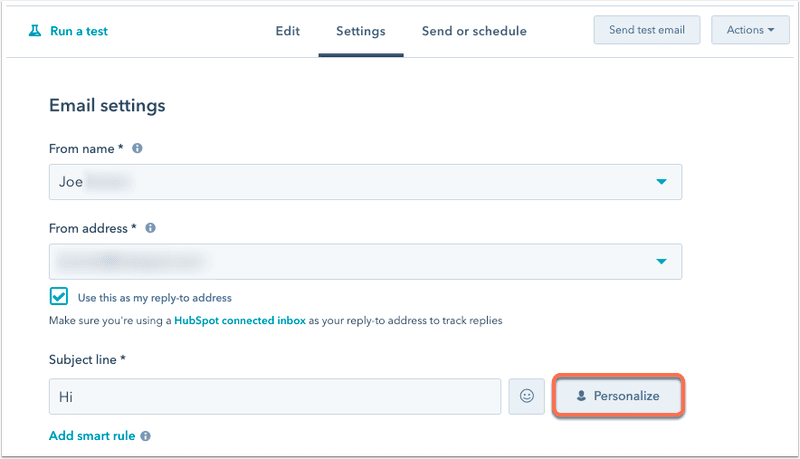Open the Run a test link

pyautogui.click(x=79, y=31)
